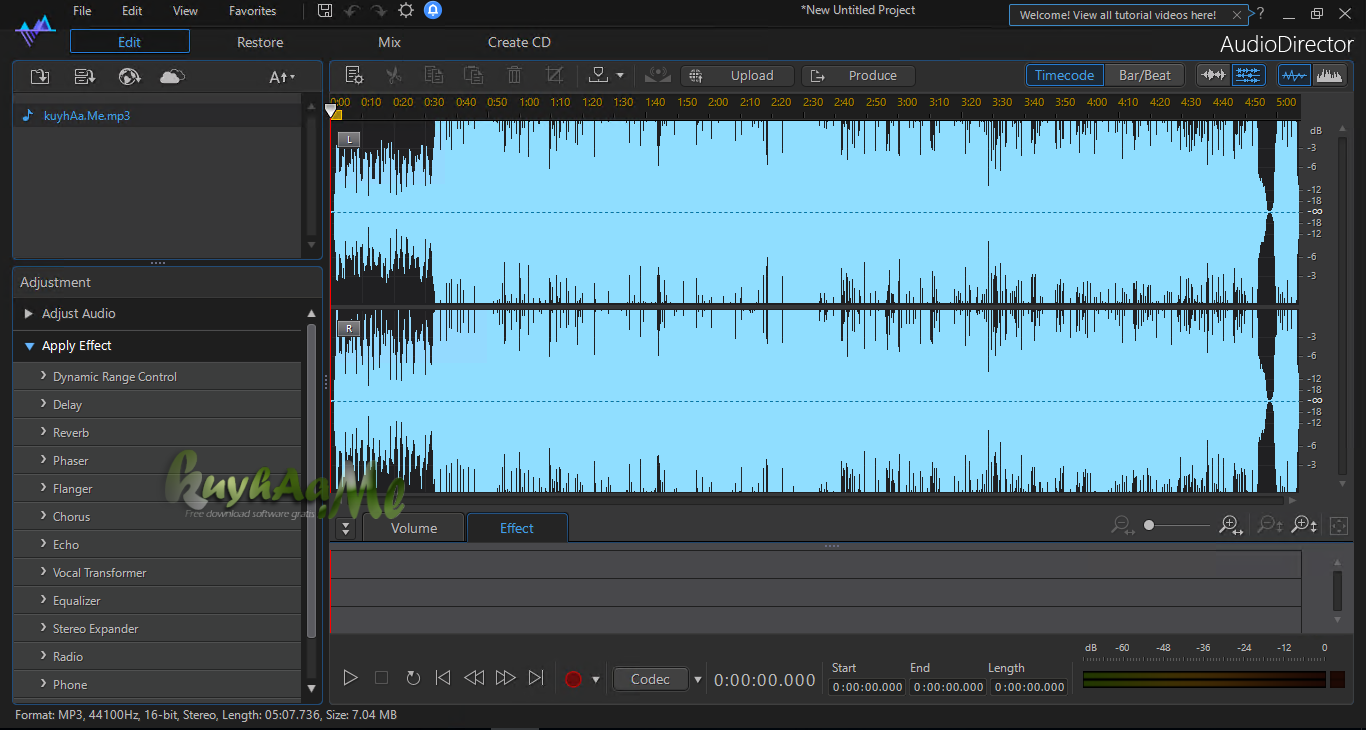This screenshot has height=730, width=1366.
Task: Toggle the R channel selector
Action: [349, 328]
